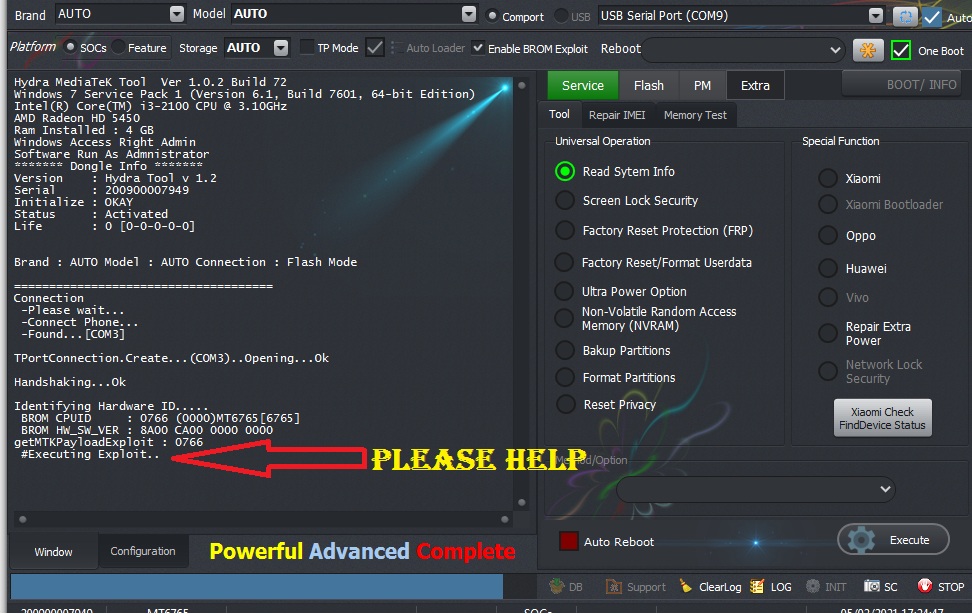Select the USB connection radio button
Screen dimensions: 972x614
pos(561,16)
